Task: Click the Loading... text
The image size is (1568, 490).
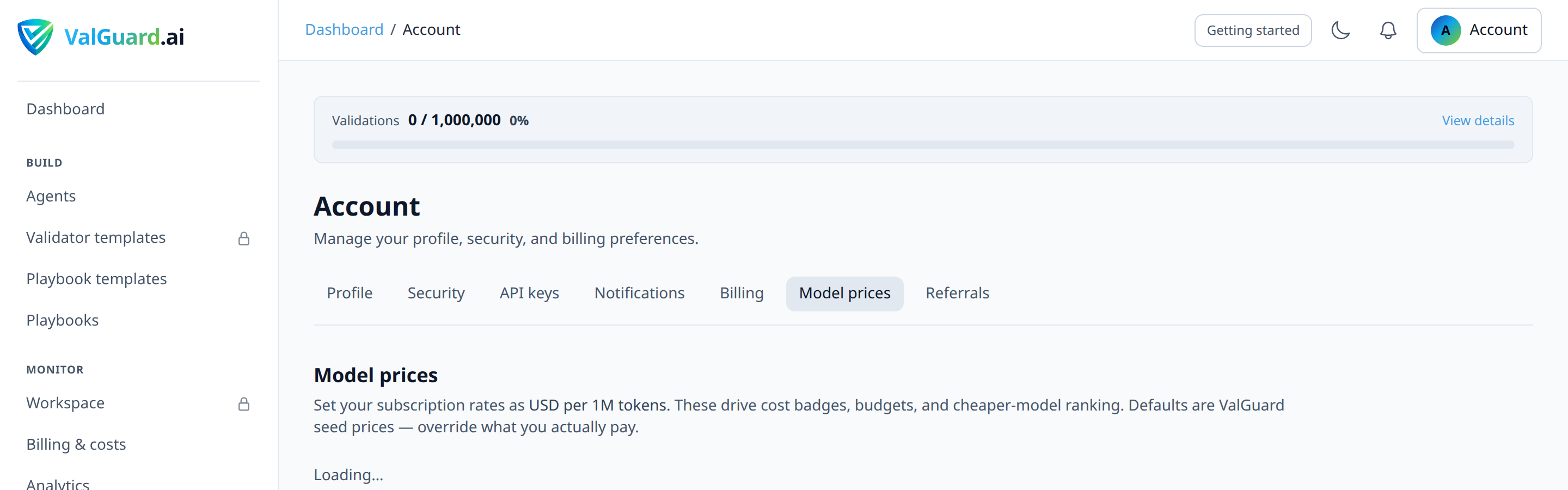Action: click(348, 475)
